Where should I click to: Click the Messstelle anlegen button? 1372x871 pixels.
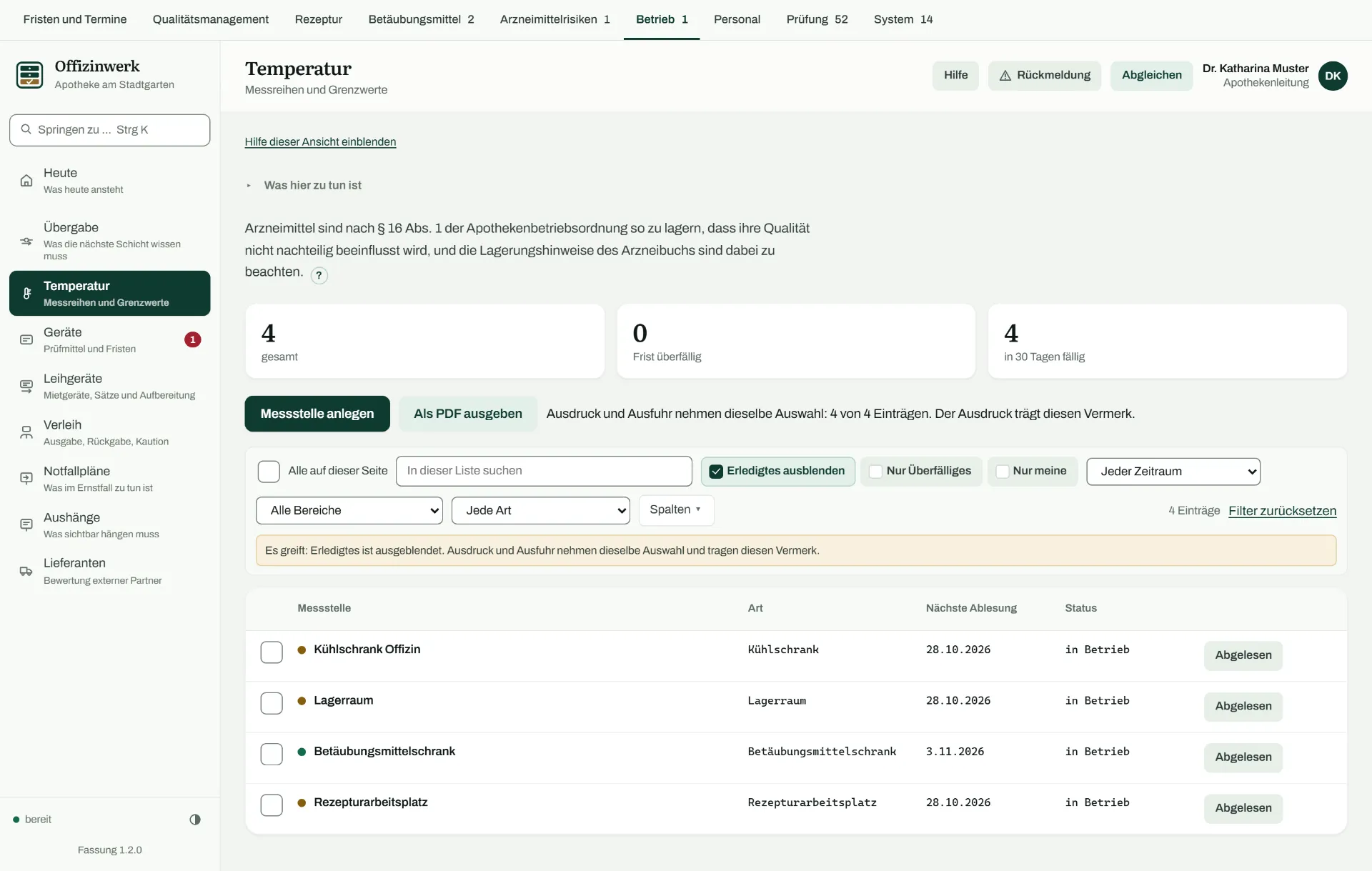pyautogui.click(x=317, y=414)
